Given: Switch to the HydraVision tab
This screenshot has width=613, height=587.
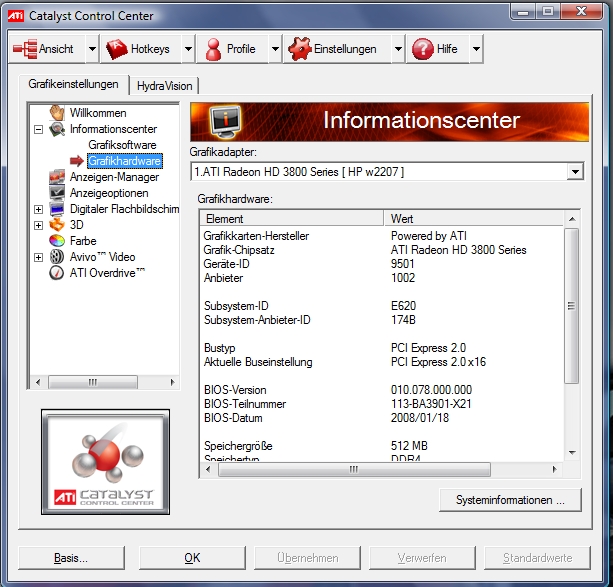Looking at the screenshot, I should (x=165, y=86).
